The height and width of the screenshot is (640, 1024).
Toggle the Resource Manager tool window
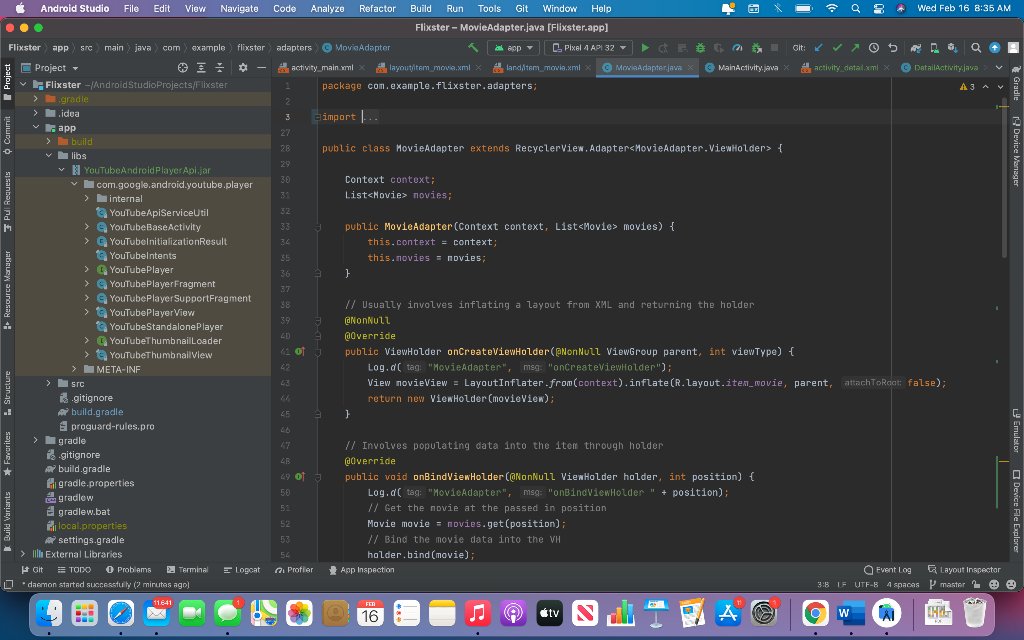click(7, 291)
